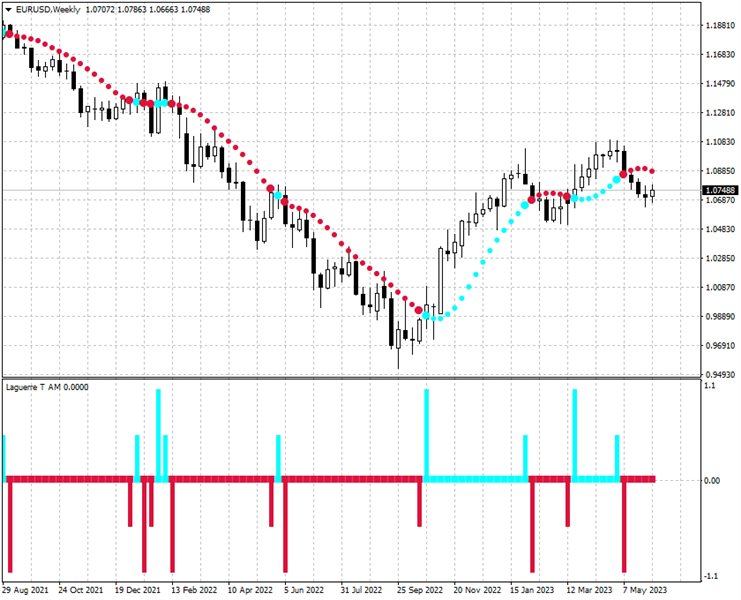This screenshot has height=600, width=741.
Task: Click the 10 Apr 2022 date label
Action: click(x=250, y=590)
